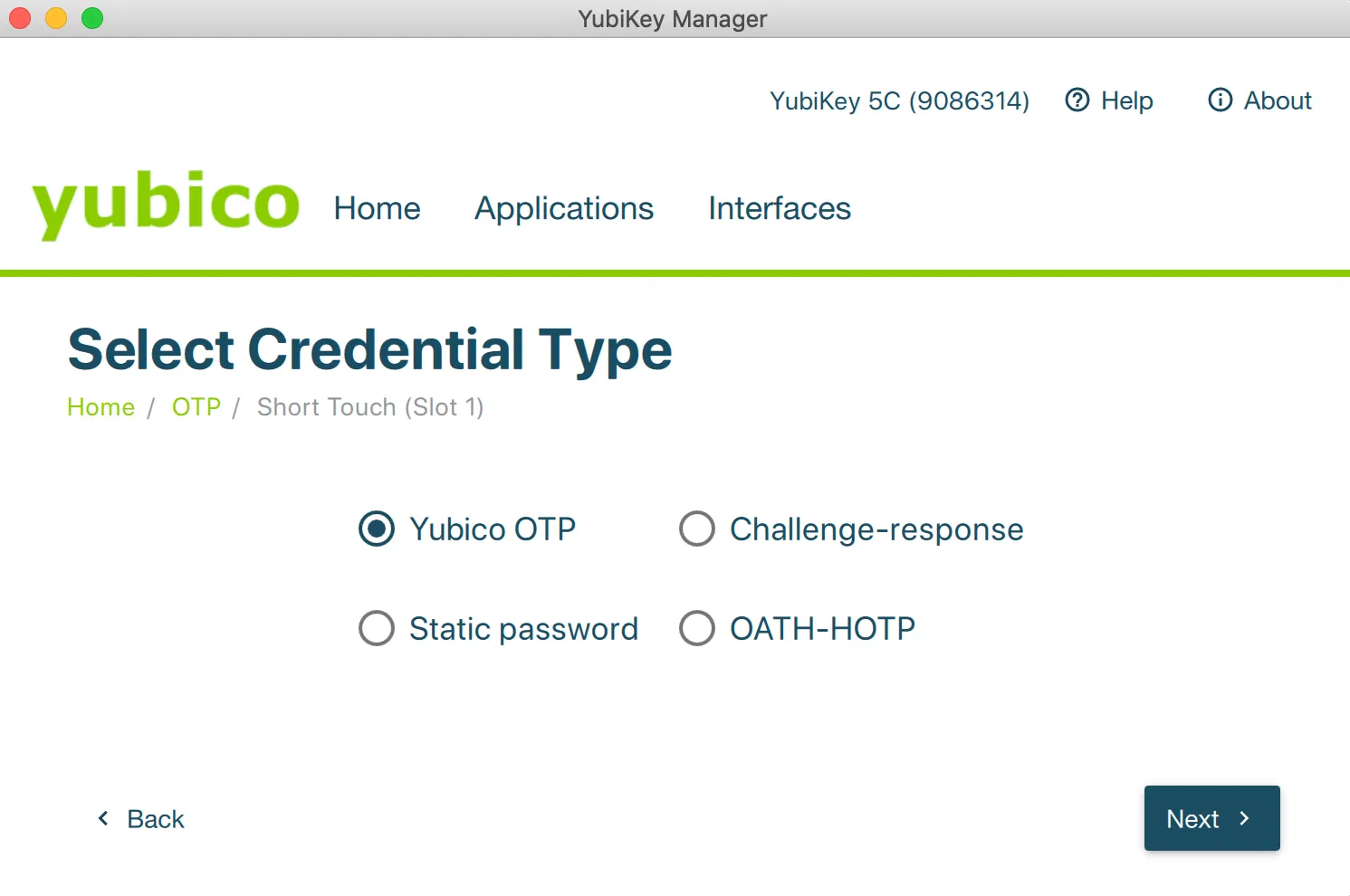This screenshot has height=896, width=1350.
Task: Select the Yubico OTP radio button
Action: (x=377, y=529)
